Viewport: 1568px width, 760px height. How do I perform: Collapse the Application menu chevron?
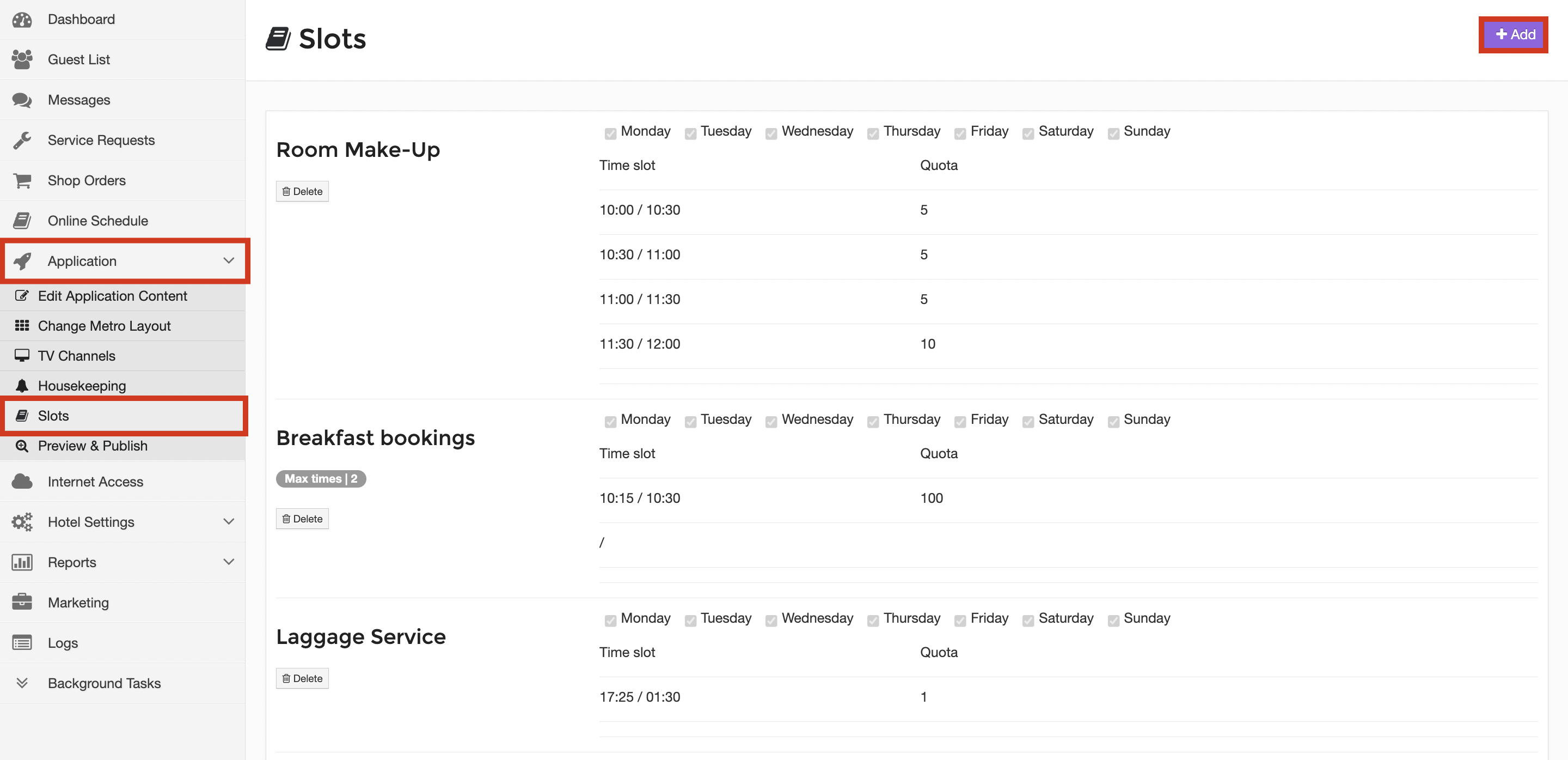228,260
